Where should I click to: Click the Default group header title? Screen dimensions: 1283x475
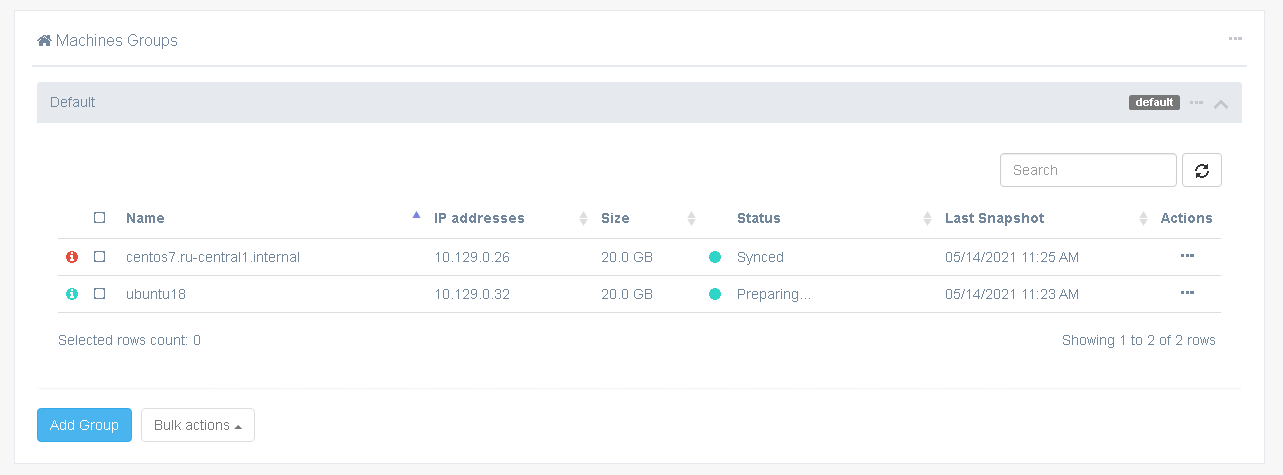(72, 102)
